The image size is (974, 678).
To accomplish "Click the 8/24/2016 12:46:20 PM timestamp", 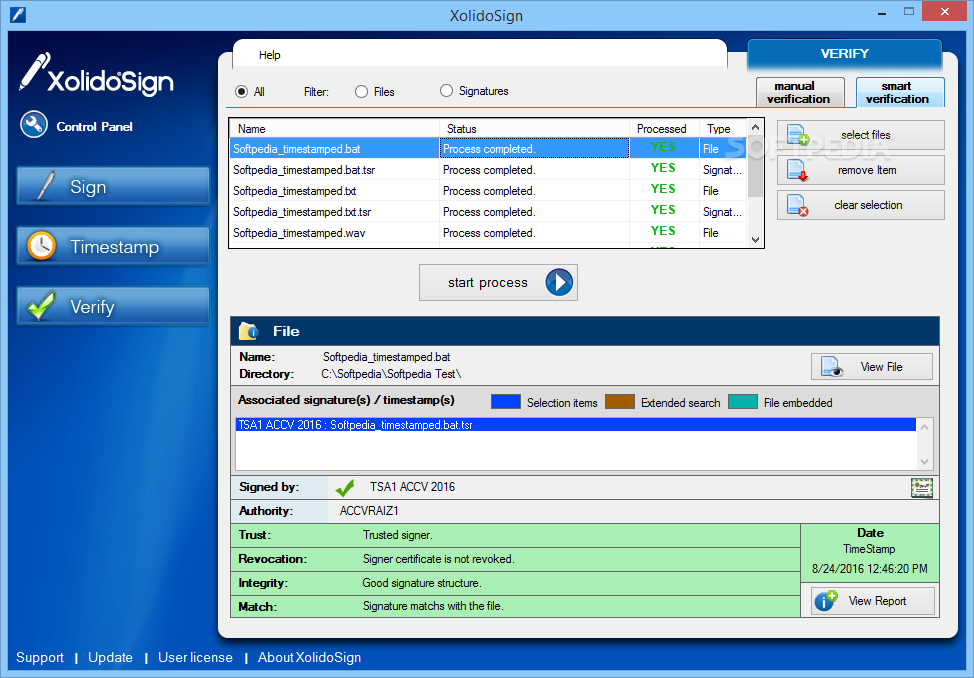I will 870,569.
